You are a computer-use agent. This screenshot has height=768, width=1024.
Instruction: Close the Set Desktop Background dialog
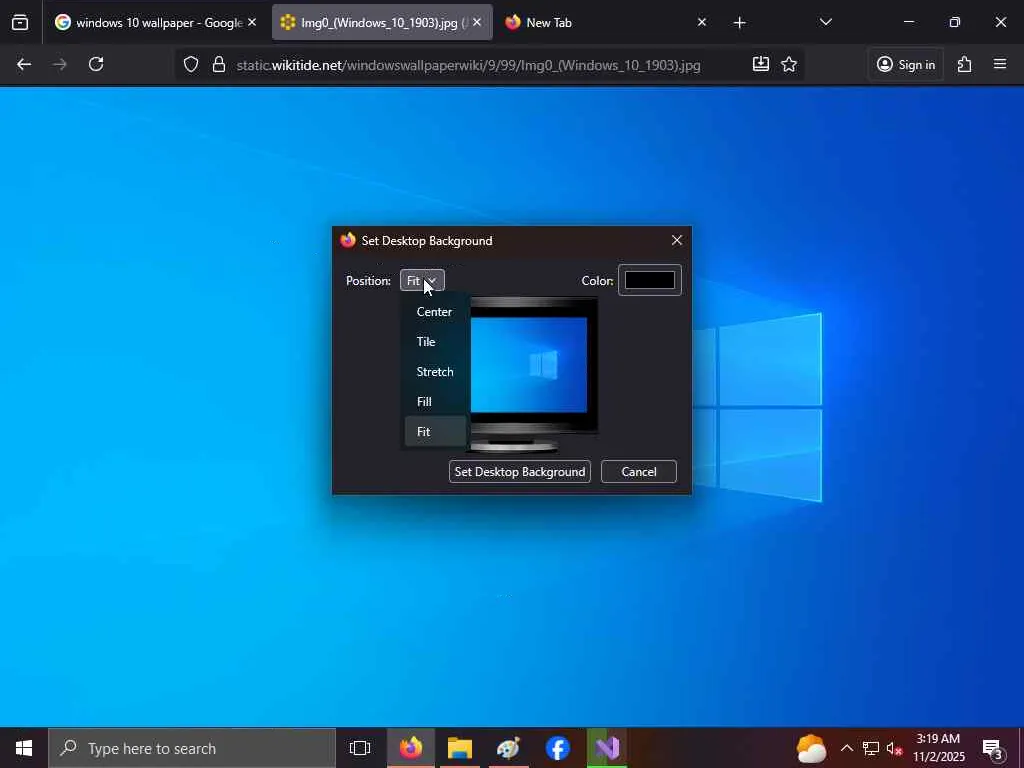677,240
